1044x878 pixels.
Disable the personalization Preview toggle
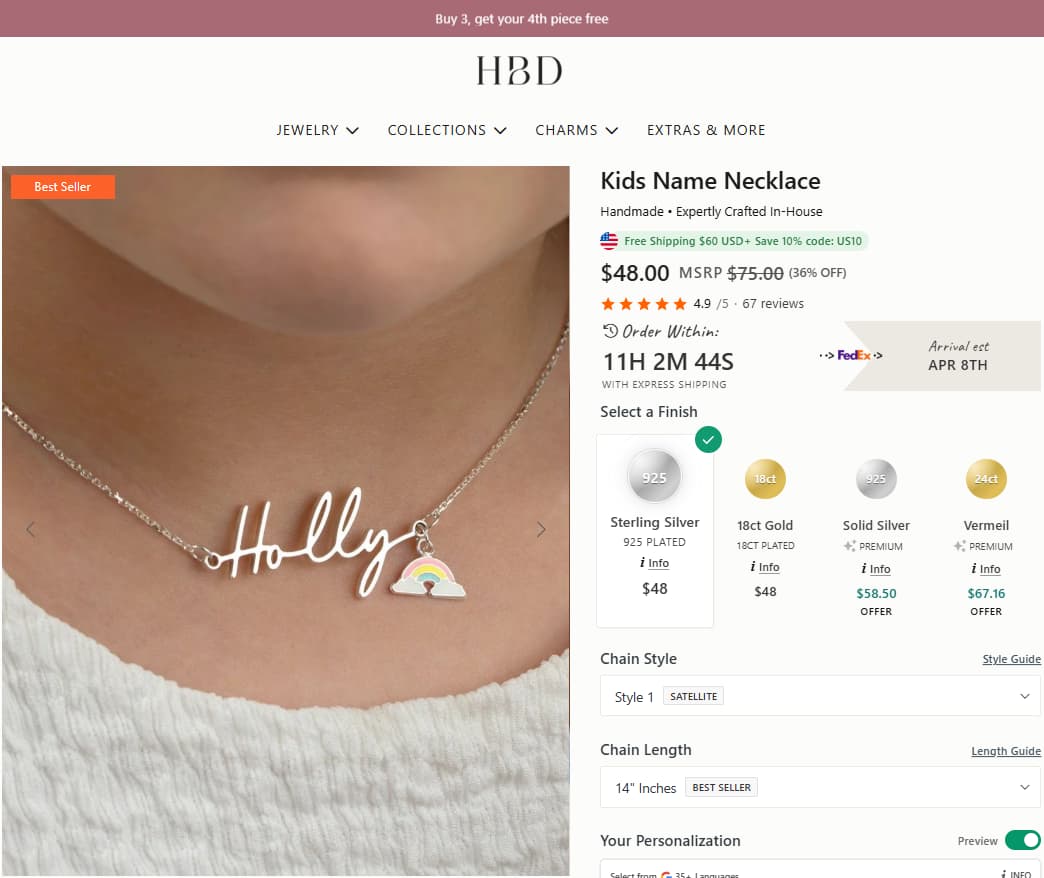(1021, 840)
